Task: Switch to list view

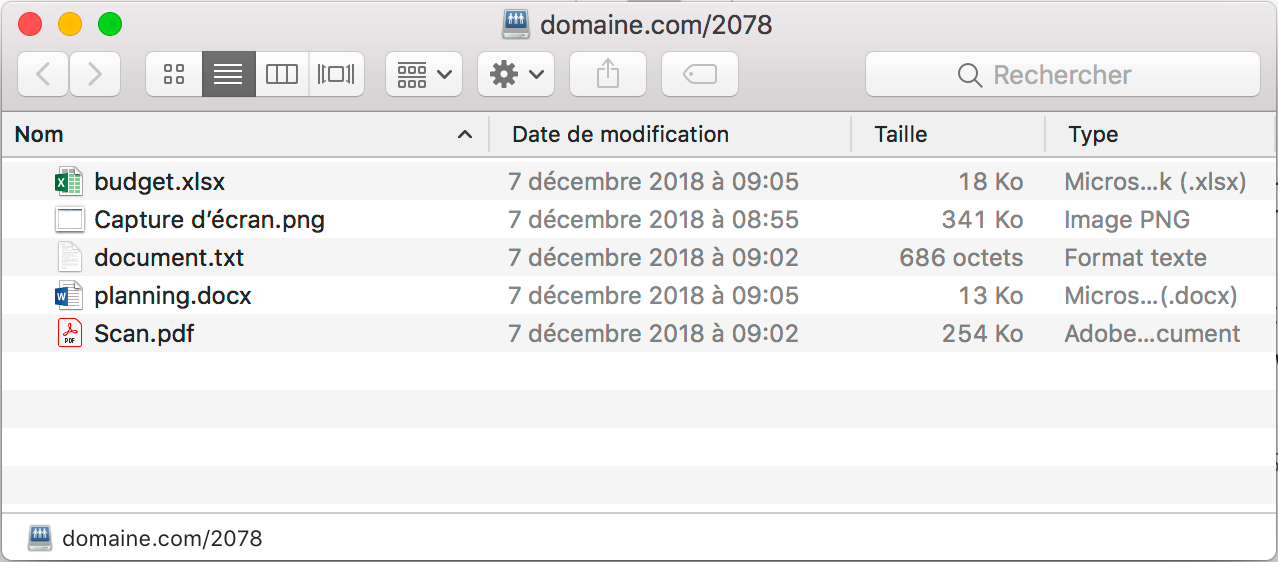Action: pos(228,74)
